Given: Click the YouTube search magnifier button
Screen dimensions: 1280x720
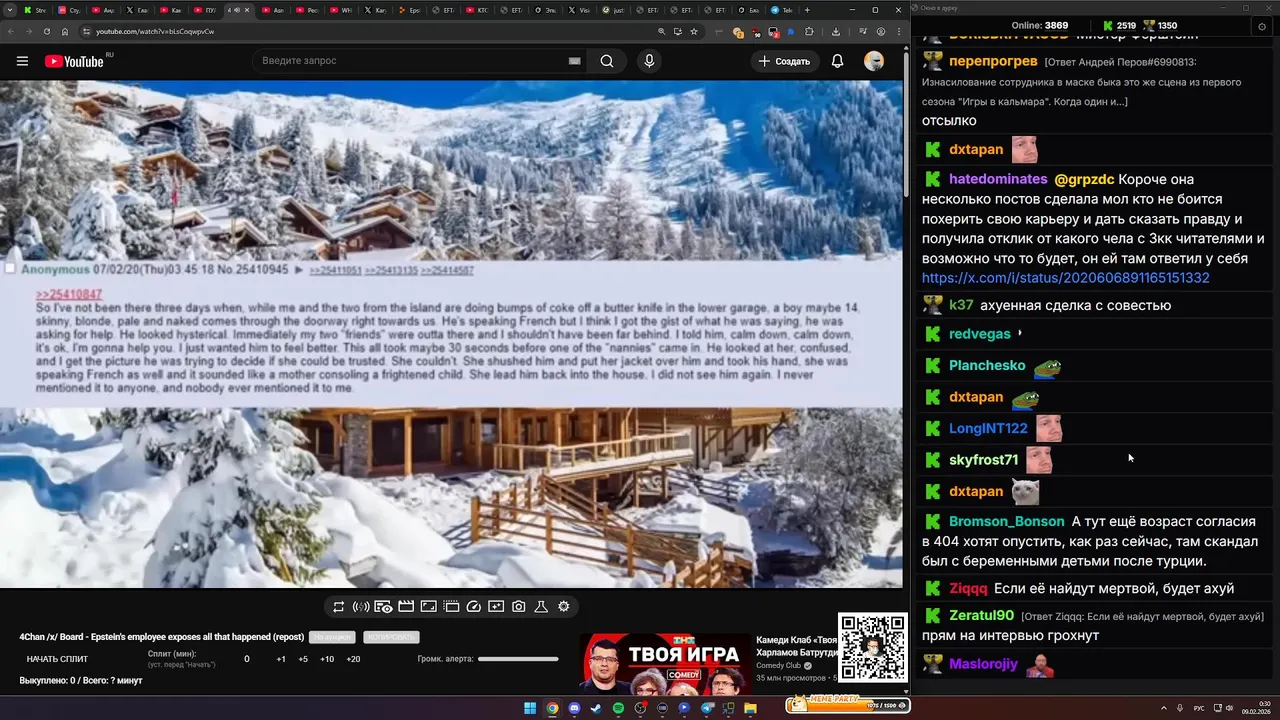Looking at the screenshot, I should [607, 61].
